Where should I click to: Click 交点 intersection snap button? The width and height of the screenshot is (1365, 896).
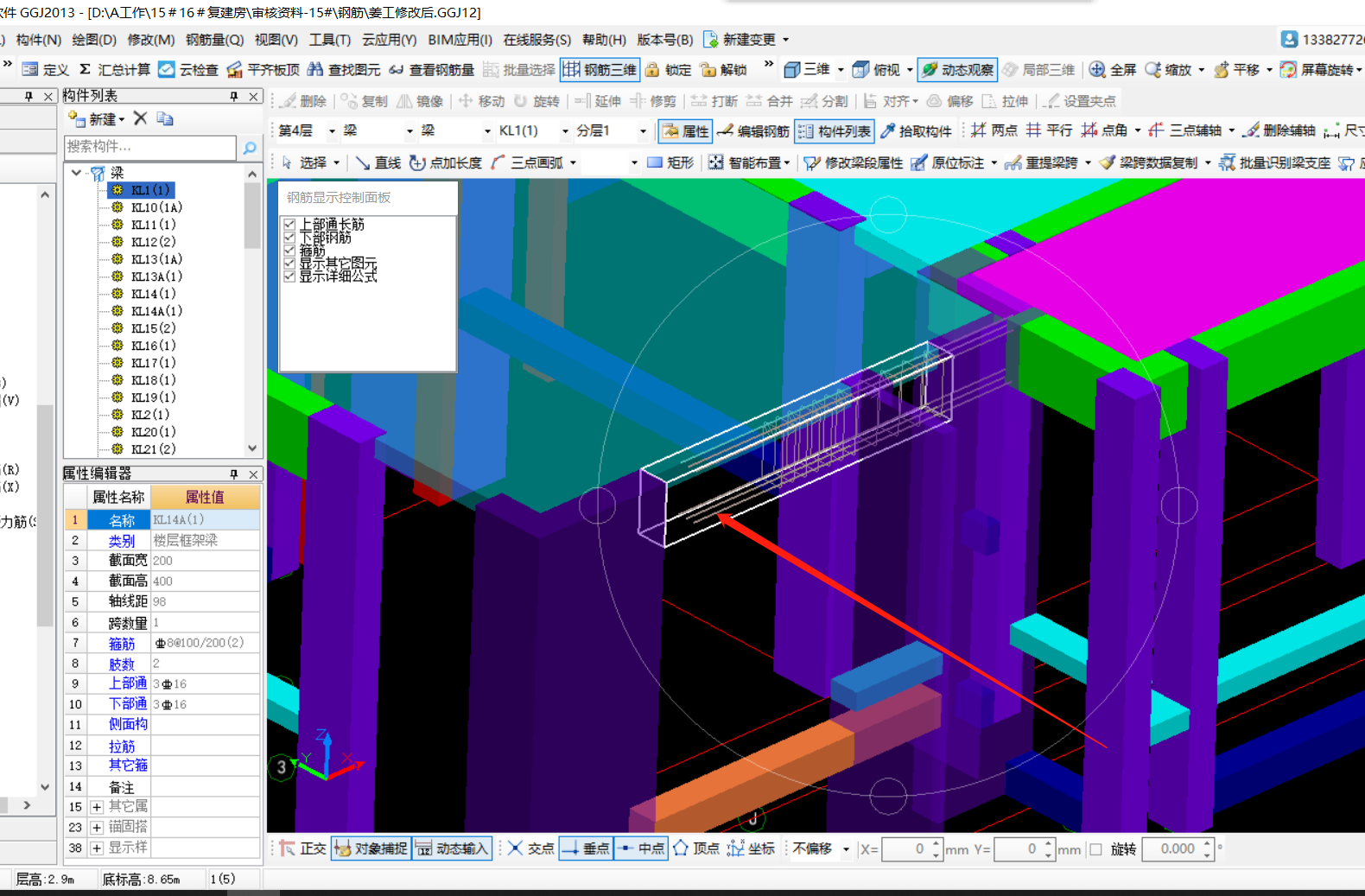tap(530, 848)
